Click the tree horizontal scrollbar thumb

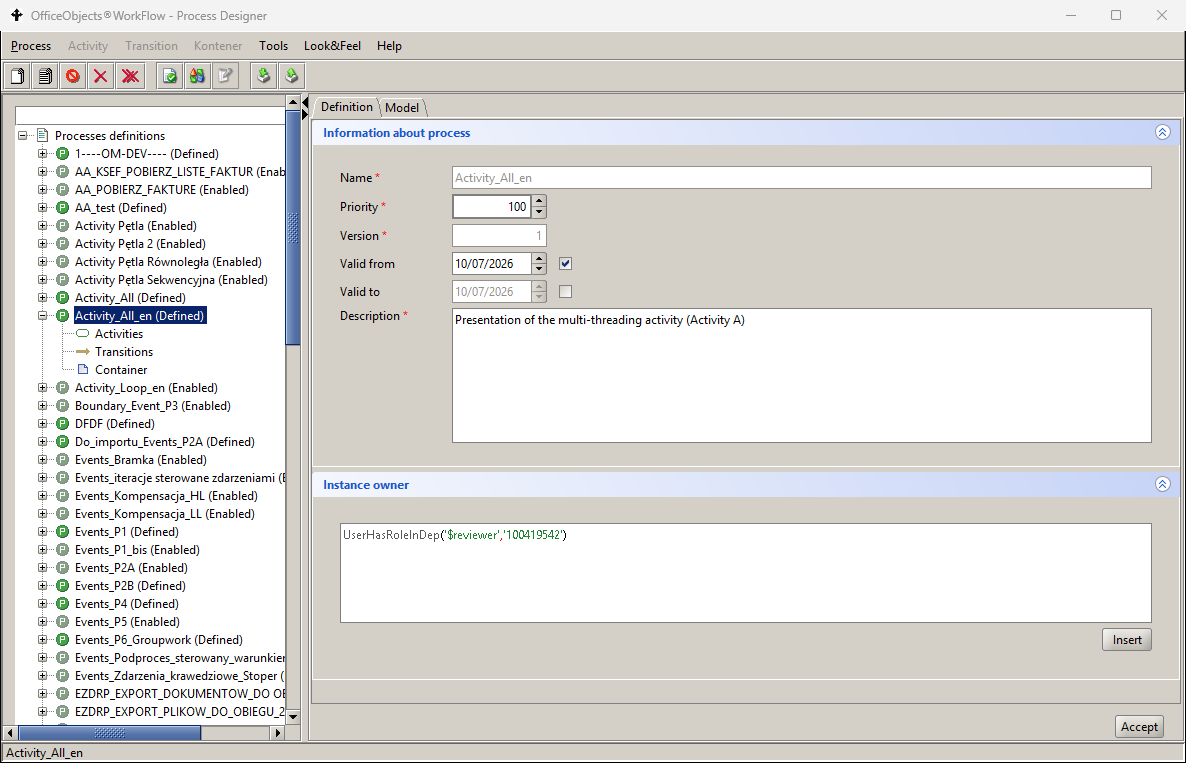(110, 733)
